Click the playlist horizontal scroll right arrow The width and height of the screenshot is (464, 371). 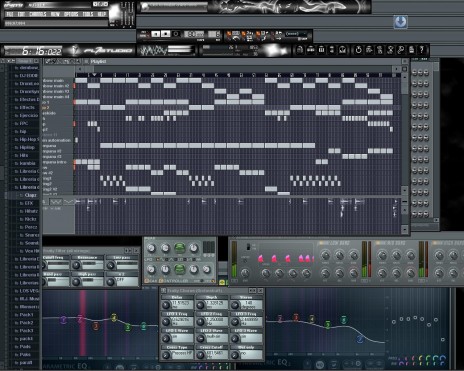tap(397, 69)
